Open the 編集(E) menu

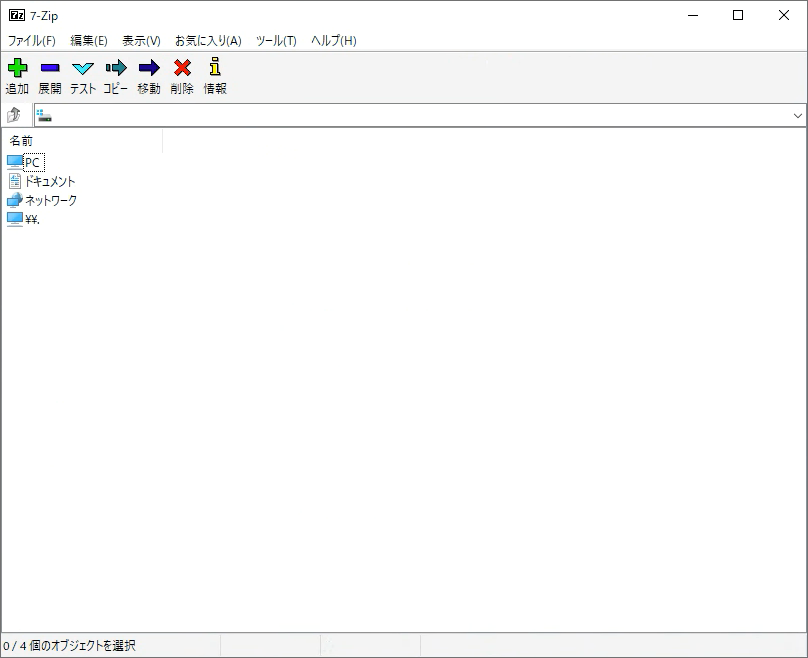pyautogui.click(x=89, y=41)
